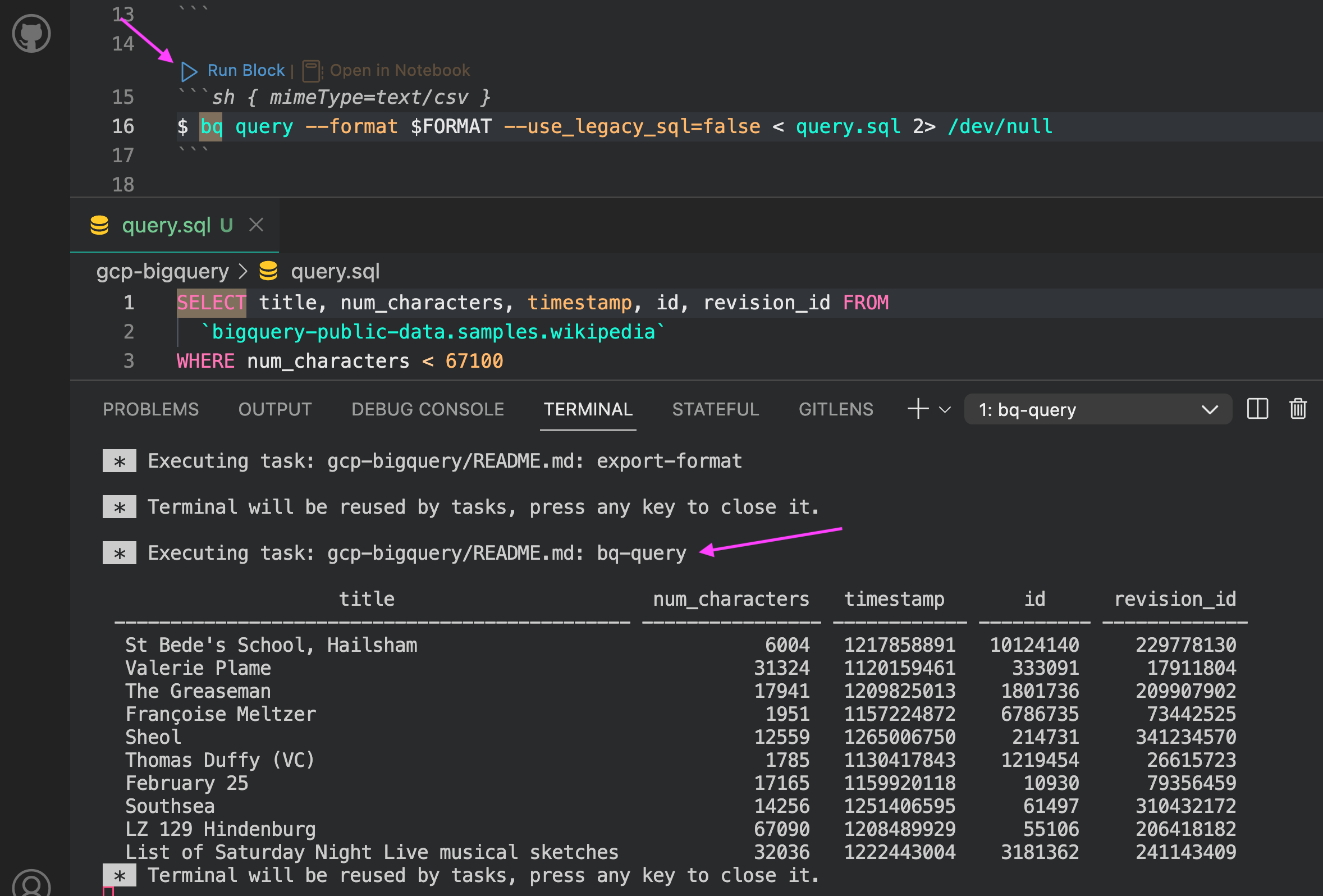Click the Run Block link
The width and height of the screenshot is (1323, 896).
pos(246,71)
